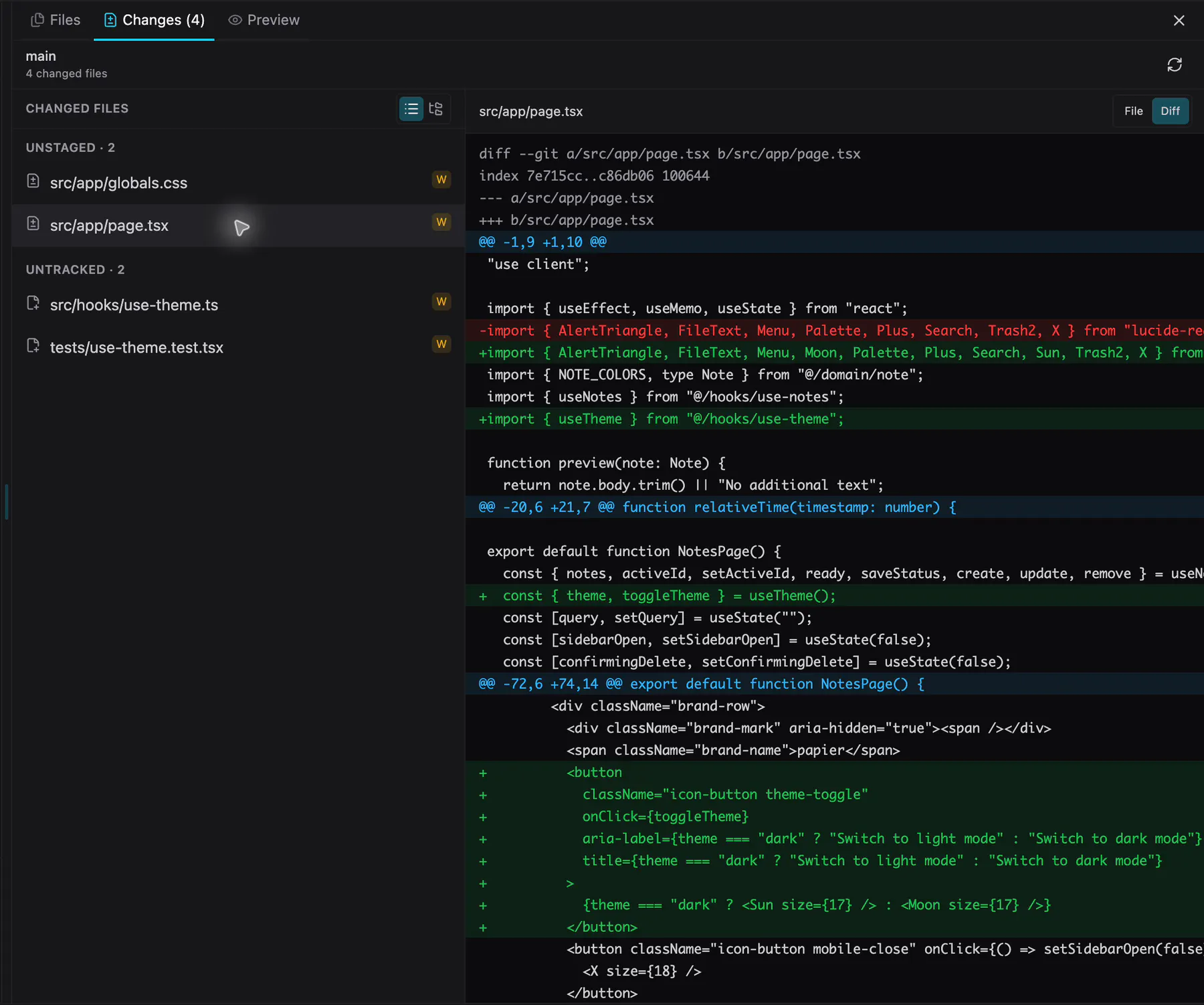
Task: Click the "use client"; line
Action: point(835,264)
